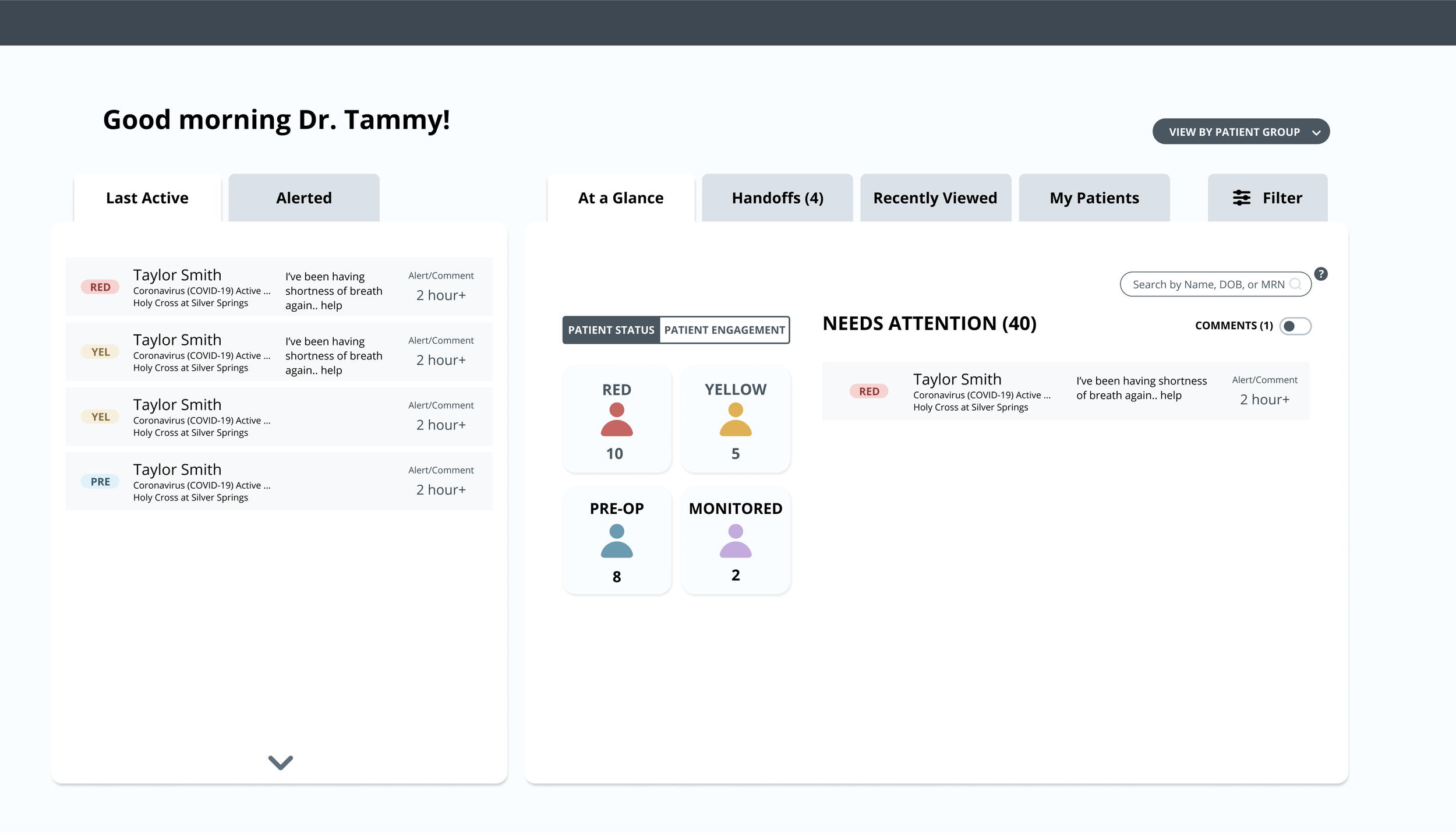Click the arrow on View By Patient Group

pos(1316,133)
